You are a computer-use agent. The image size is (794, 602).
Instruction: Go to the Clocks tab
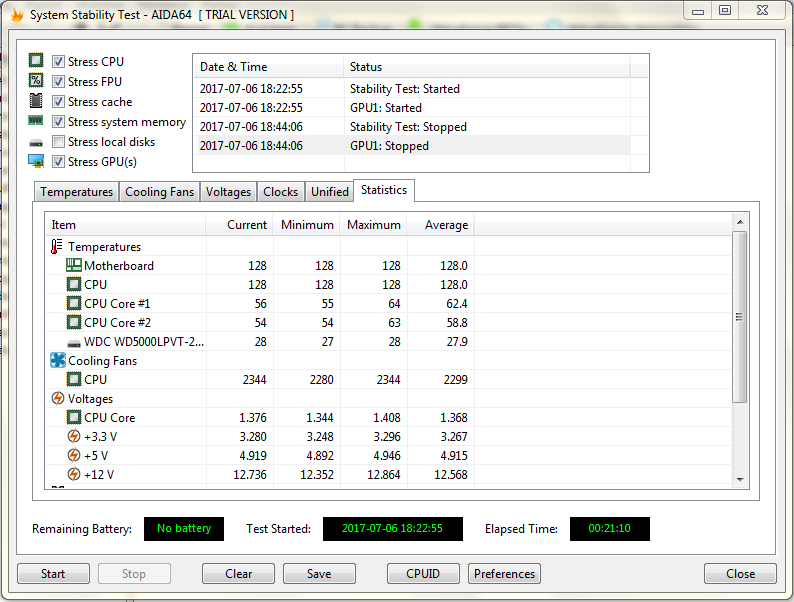click(281, 192)
